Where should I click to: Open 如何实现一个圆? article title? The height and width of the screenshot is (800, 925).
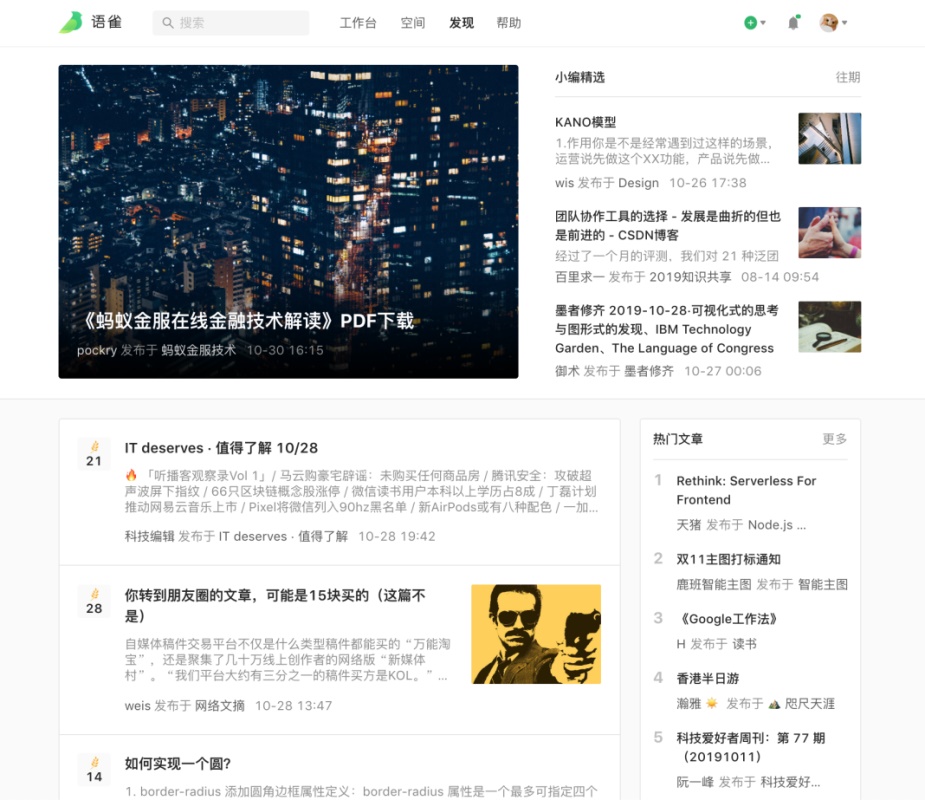pos(177,764)
